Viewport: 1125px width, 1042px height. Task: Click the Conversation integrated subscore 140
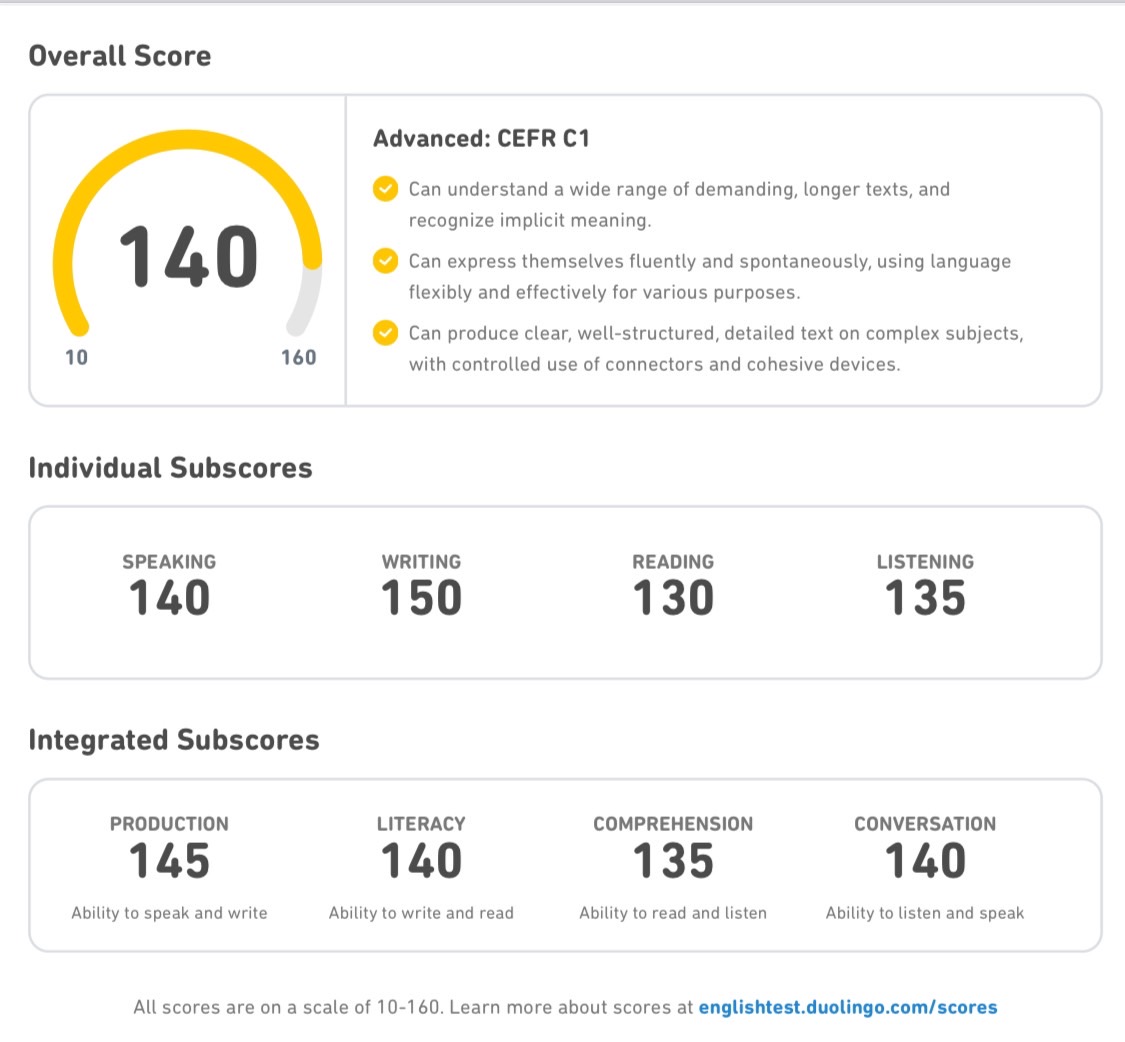tap(925, 860)
